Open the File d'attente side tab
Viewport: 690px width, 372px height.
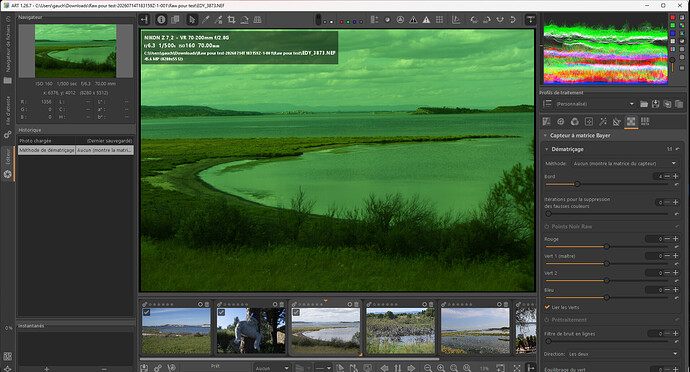(7, 117)
